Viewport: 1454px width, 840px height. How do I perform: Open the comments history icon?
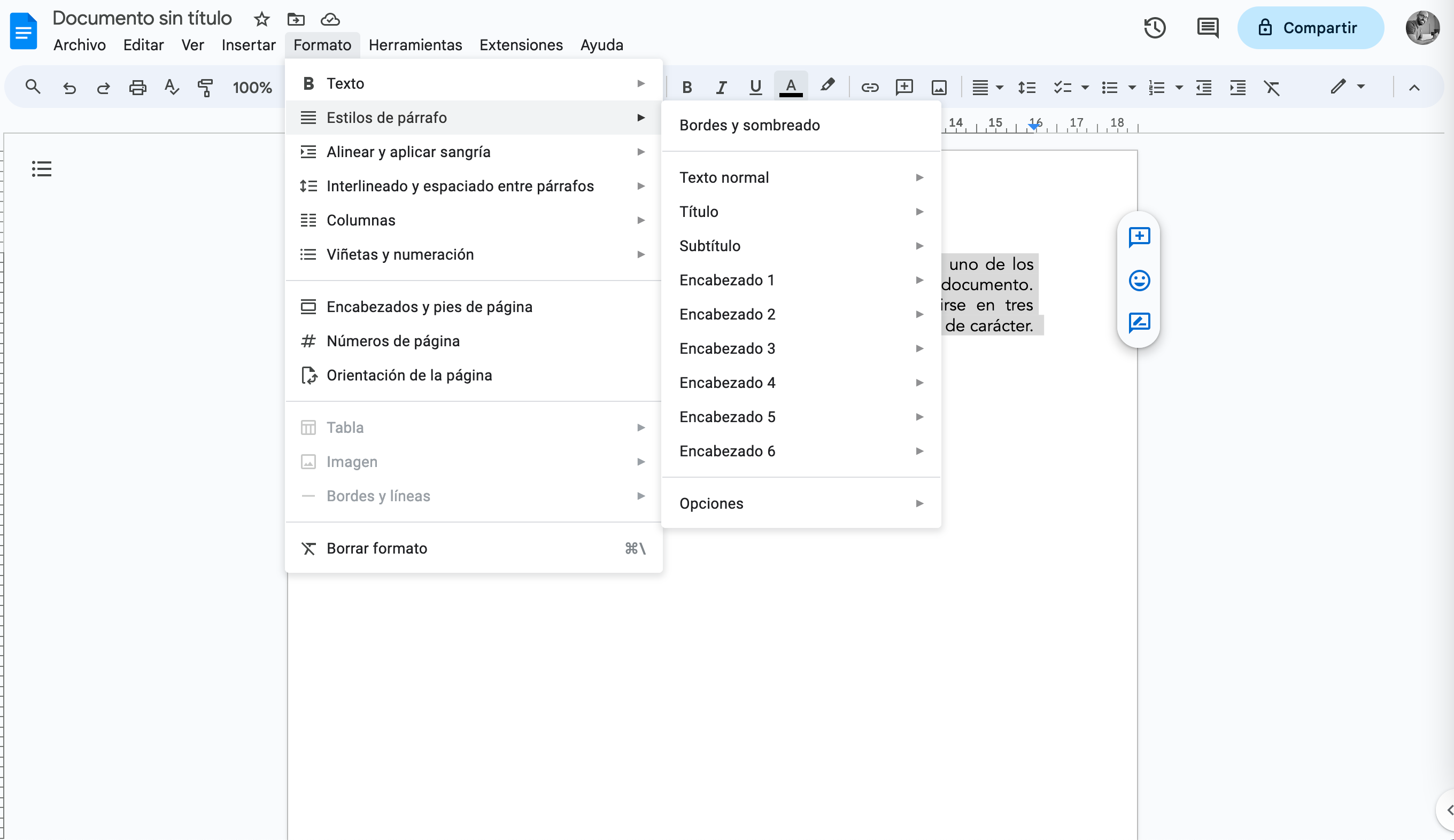click(x=1207, y=28)
